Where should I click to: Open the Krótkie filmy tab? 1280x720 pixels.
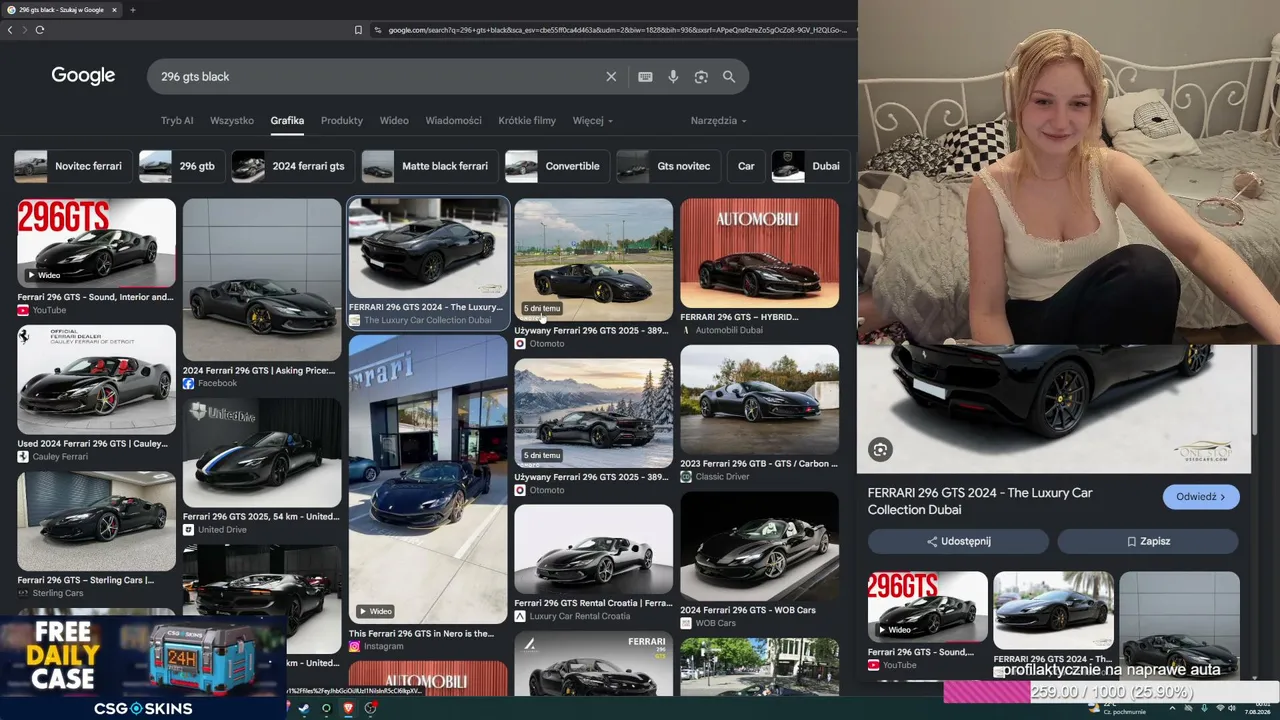point(527,121)
